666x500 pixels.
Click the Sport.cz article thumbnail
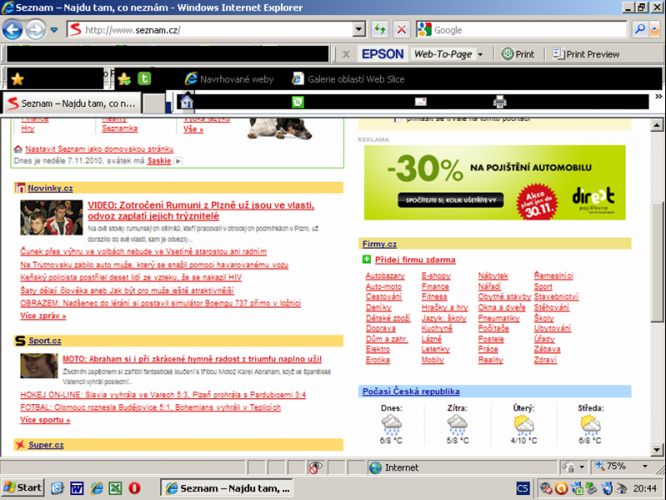39,365
